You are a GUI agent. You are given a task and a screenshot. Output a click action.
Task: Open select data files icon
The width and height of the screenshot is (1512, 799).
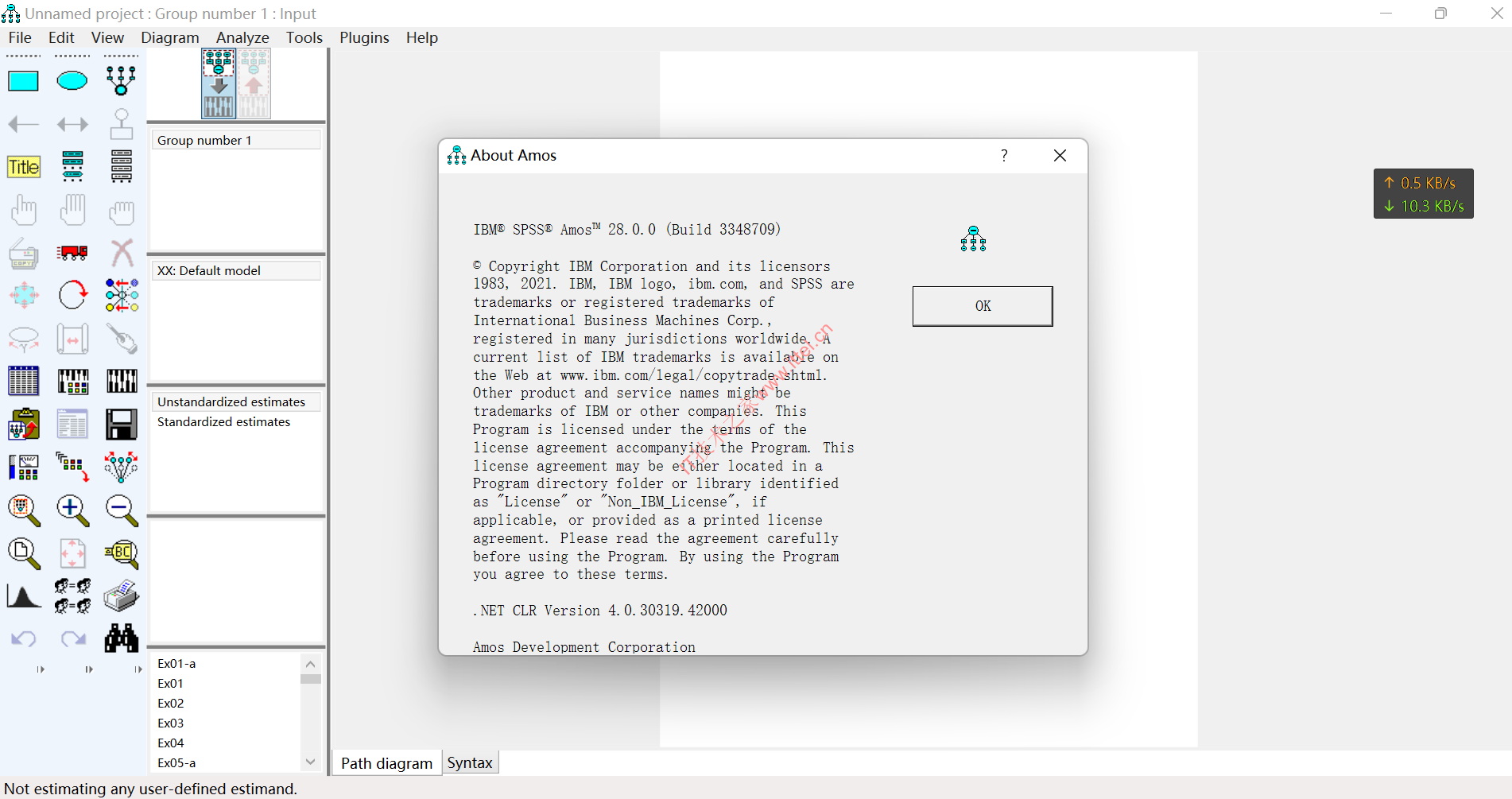pos(23,381)
